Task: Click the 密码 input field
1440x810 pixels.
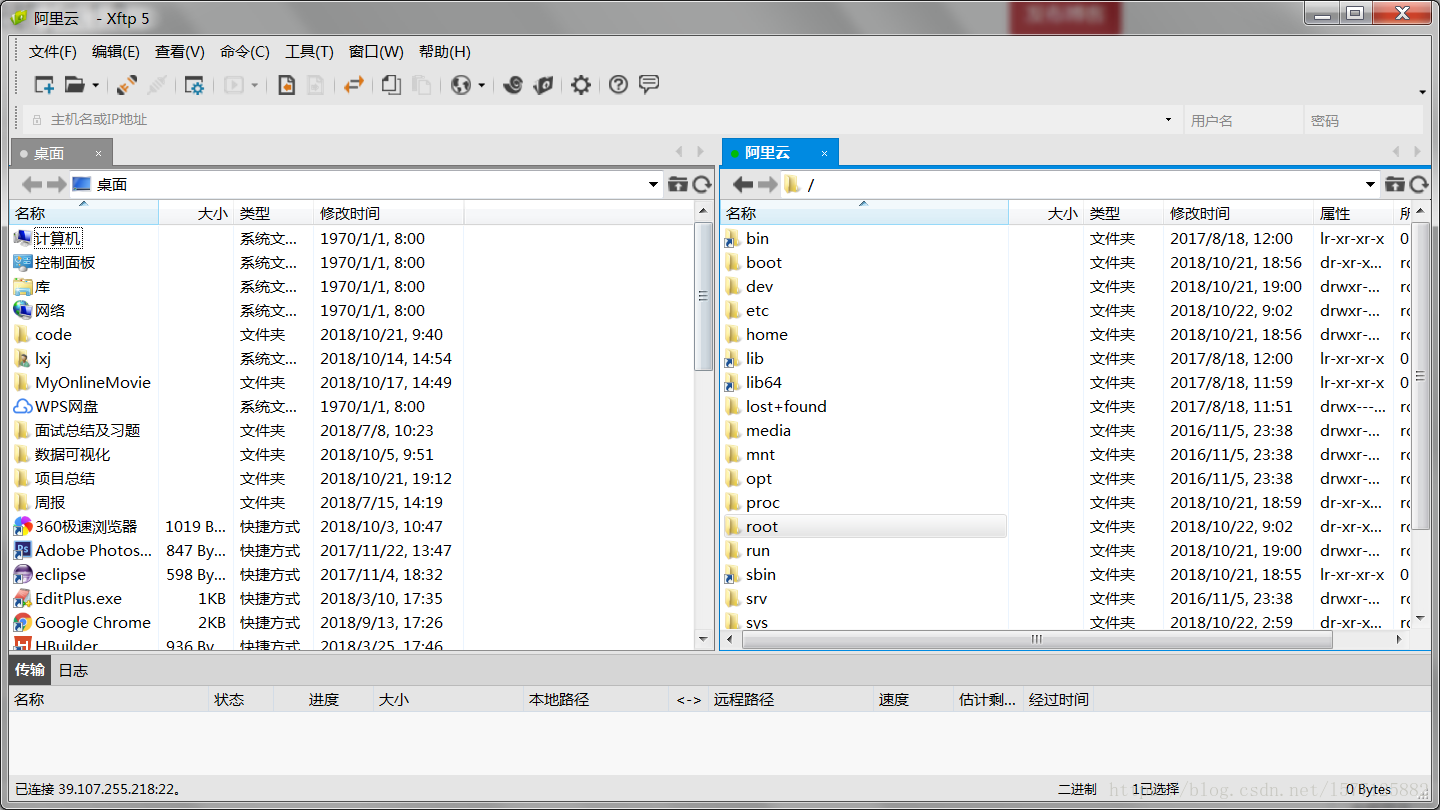Action: (1363, 120)
